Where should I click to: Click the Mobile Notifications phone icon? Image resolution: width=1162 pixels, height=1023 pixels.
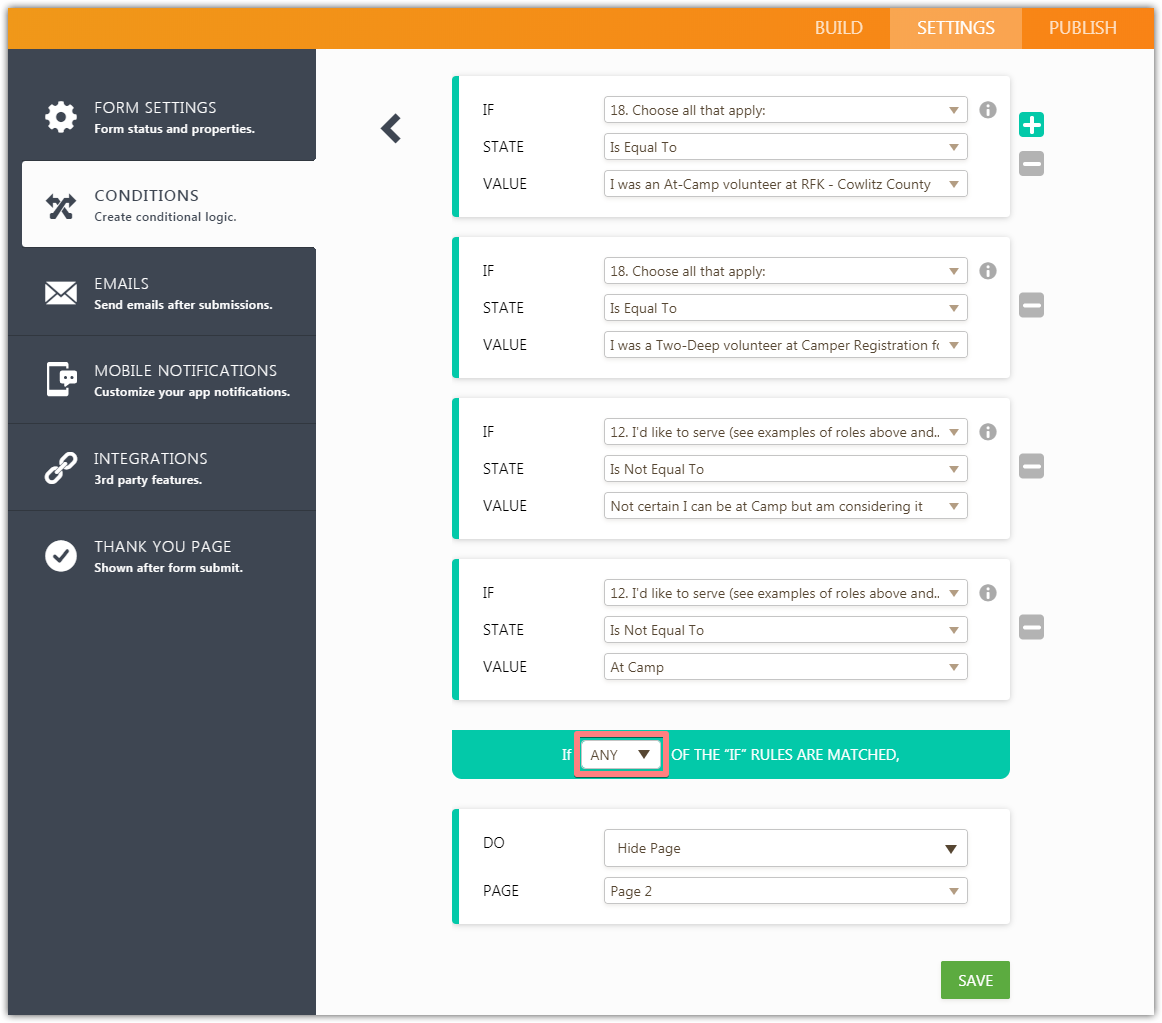tap(60, 380)
